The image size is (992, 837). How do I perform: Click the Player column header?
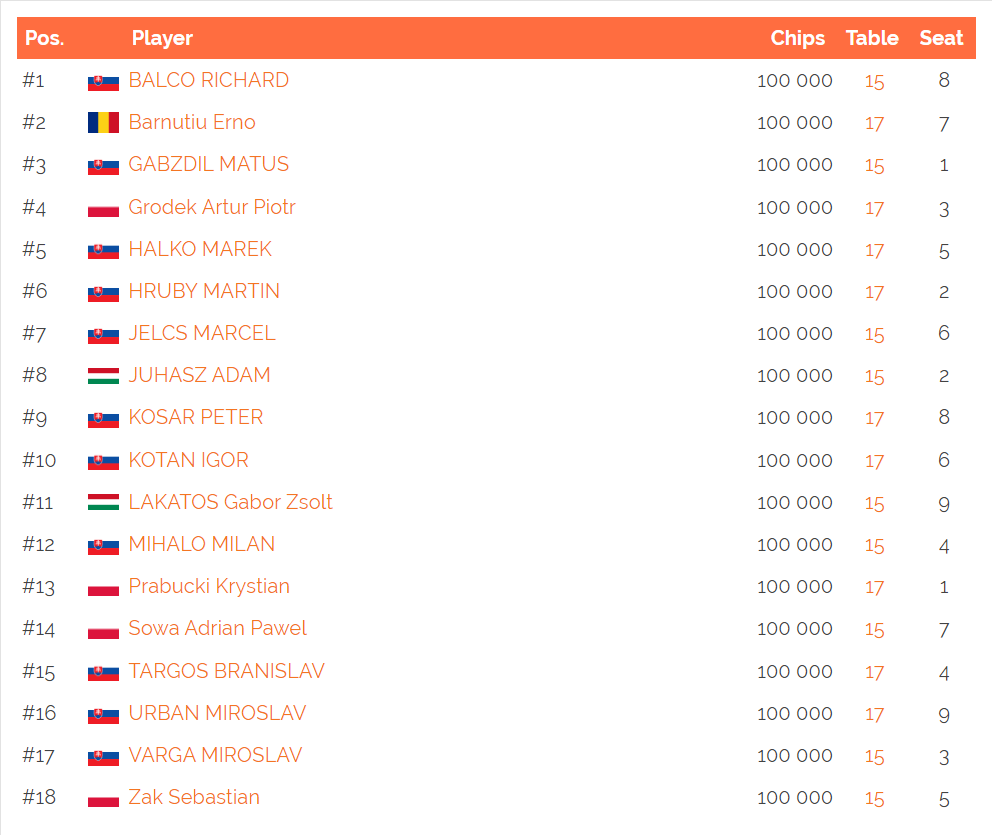[x=162, y=38]
